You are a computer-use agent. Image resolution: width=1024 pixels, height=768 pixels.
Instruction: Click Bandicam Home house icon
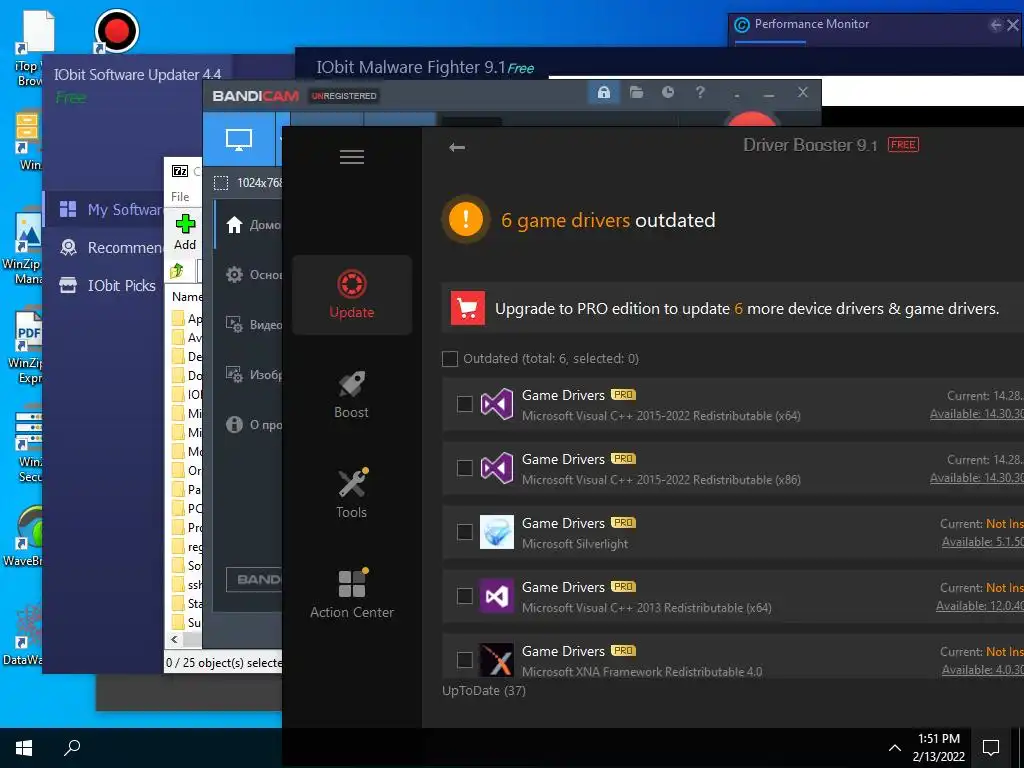[234, 225]
